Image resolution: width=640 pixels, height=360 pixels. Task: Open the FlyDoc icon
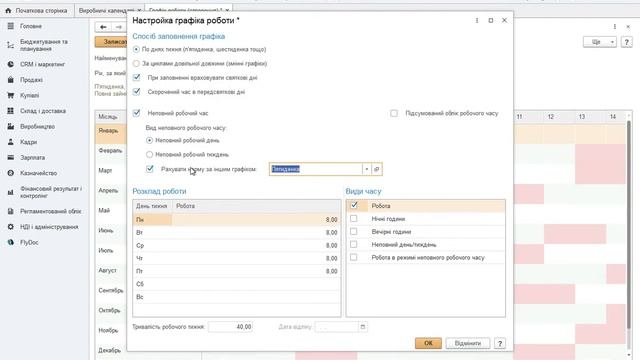[x=11, y=242]
